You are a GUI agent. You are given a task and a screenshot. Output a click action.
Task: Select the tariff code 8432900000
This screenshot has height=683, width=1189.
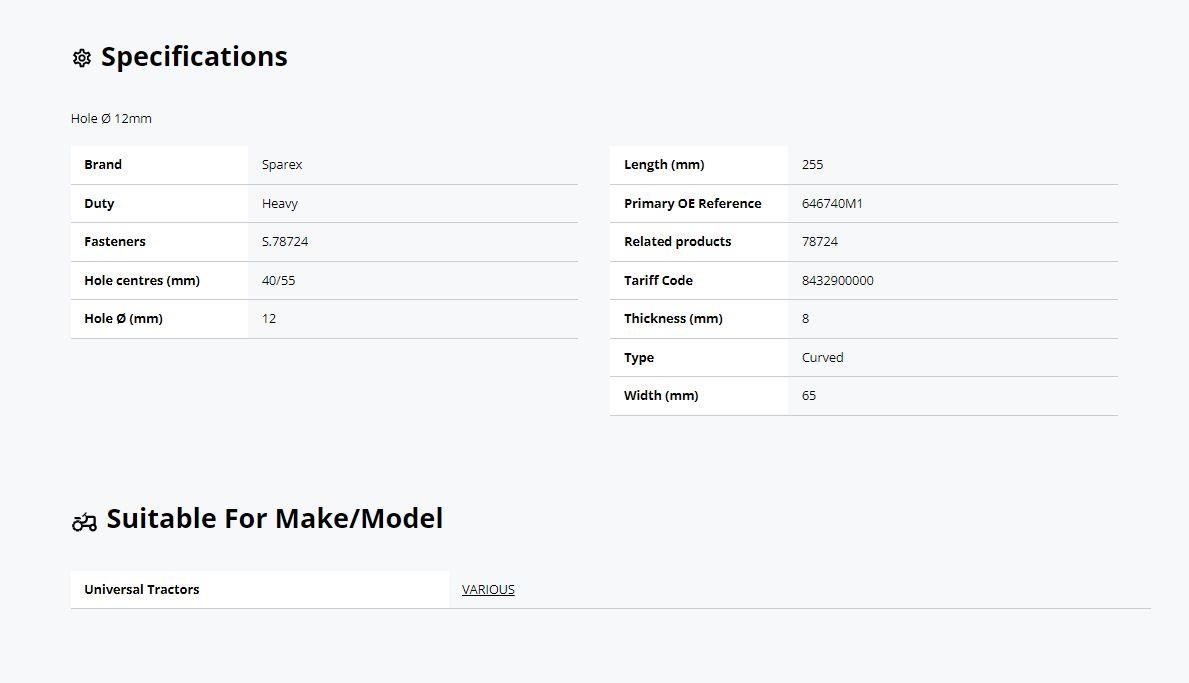pyautogui.click(x=837, y=281)
